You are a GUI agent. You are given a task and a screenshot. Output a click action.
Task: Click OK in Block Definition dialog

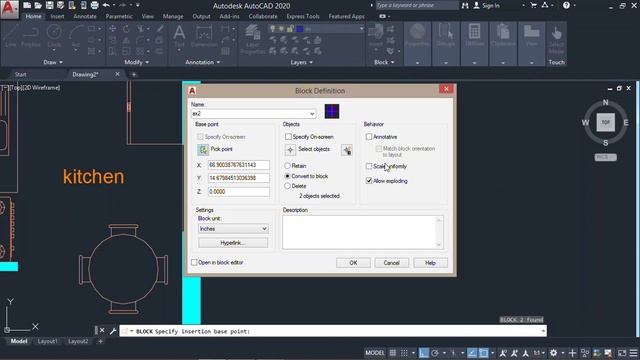(x=353, y=263)
